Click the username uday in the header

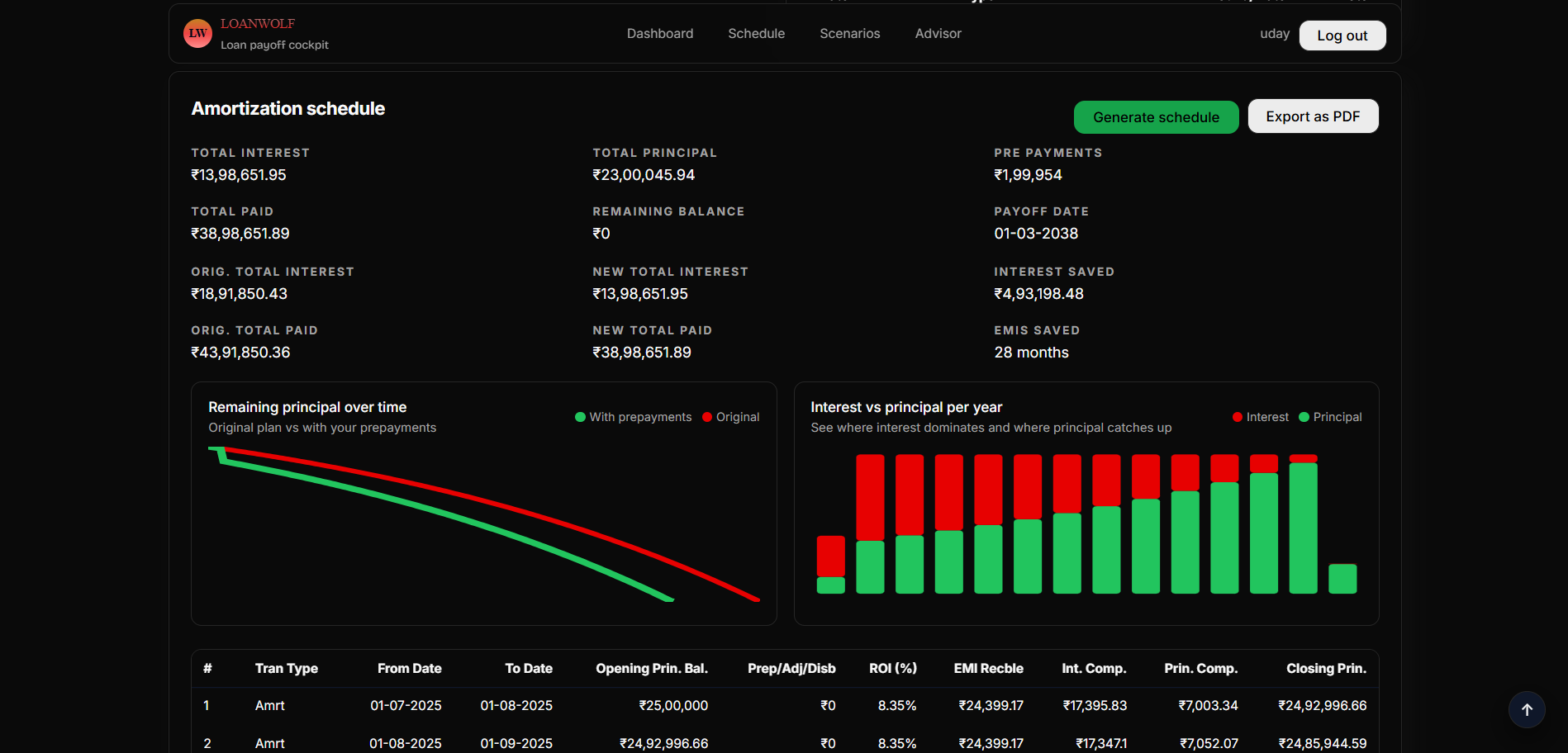pos(1274,34)
